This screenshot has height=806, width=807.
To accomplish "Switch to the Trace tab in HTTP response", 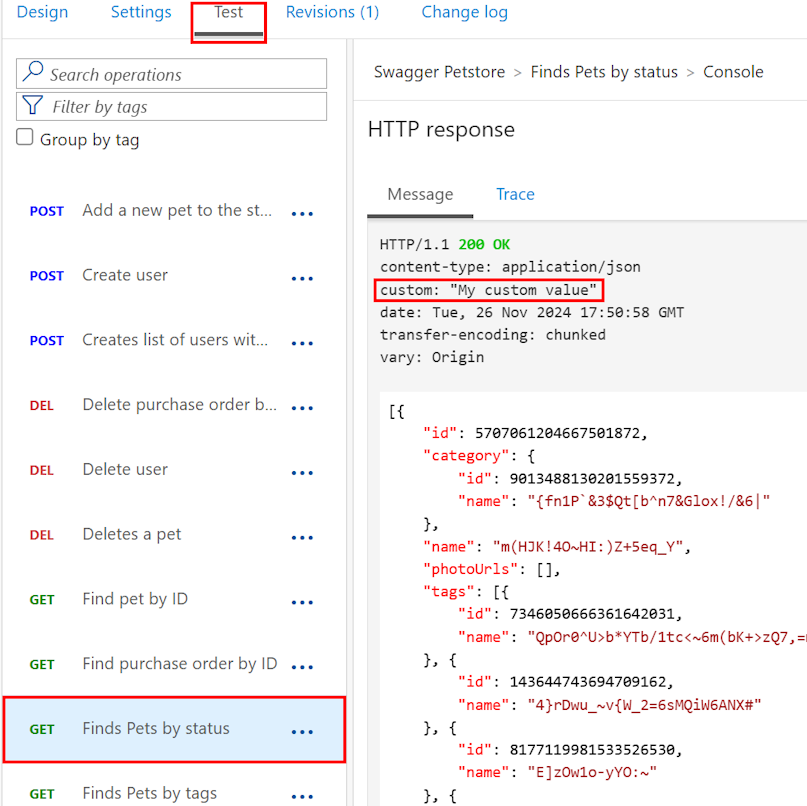I will point(515,194).
